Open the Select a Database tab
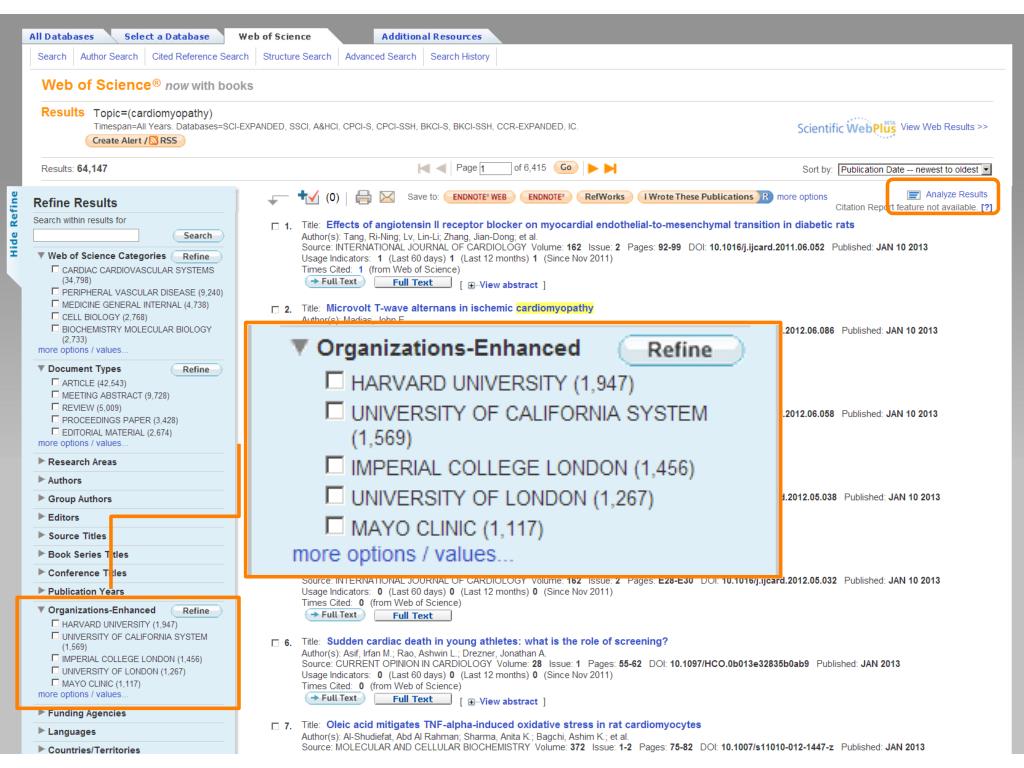 (x=167, y=37)
